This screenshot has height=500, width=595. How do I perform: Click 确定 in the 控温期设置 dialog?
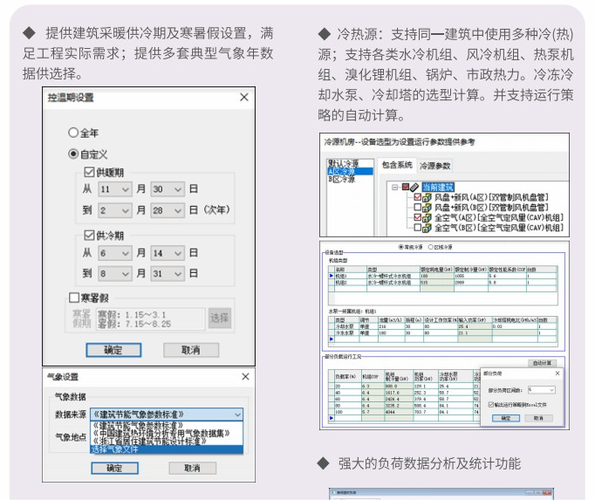[x=113, y=350]
